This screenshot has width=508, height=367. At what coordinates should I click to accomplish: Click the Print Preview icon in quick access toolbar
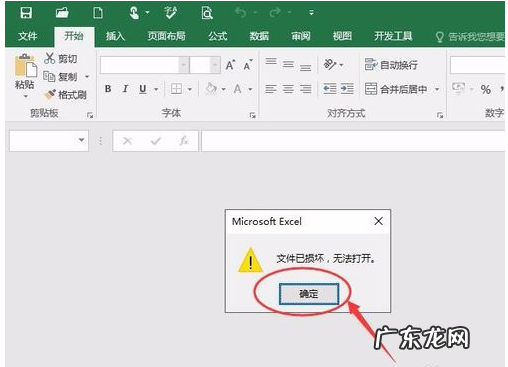pos(207,13)
